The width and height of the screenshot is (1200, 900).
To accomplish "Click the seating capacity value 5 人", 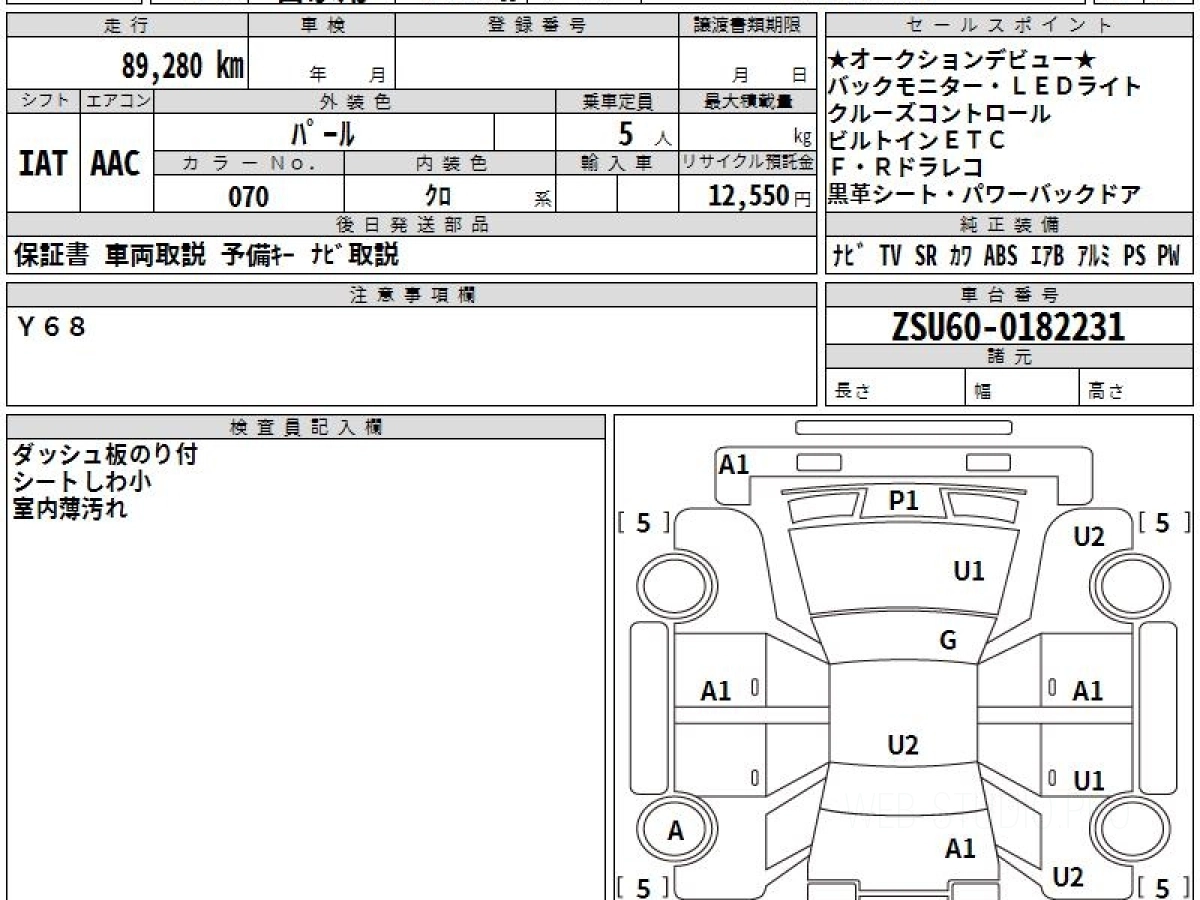I will 645,133.
